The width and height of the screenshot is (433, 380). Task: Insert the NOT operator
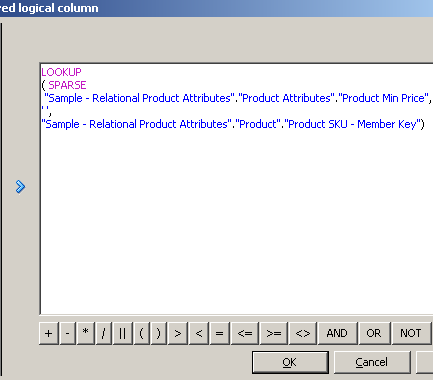click(411, 333)
